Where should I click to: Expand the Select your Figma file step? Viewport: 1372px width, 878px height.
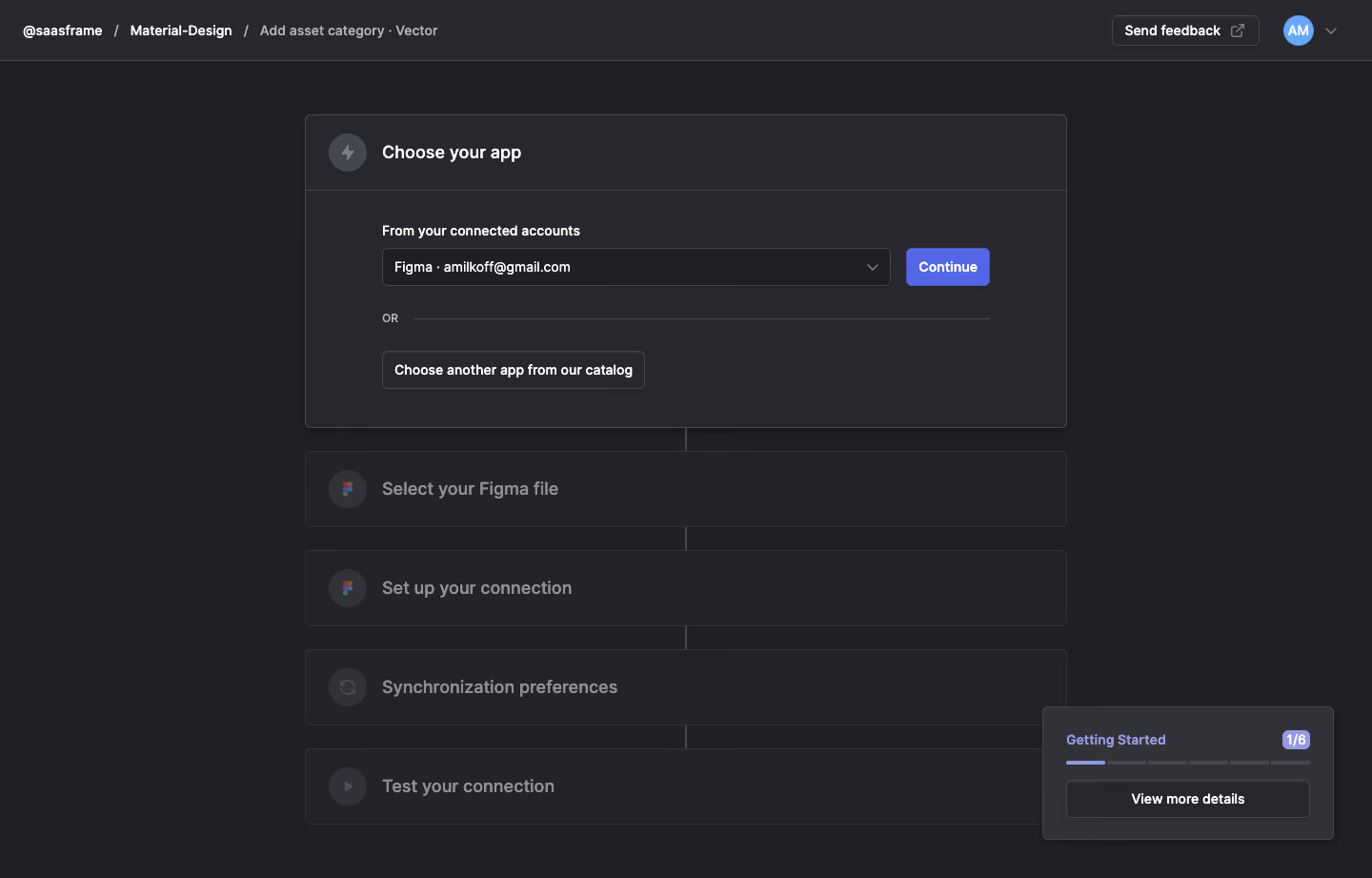pos(686,489)
